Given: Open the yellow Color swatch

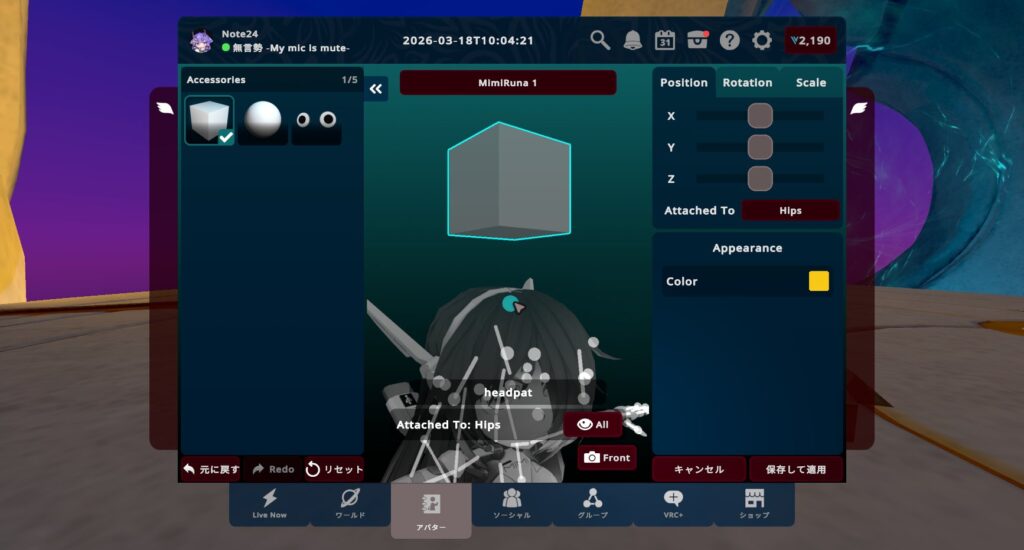Looking at the screenshot, I should 819,281.
